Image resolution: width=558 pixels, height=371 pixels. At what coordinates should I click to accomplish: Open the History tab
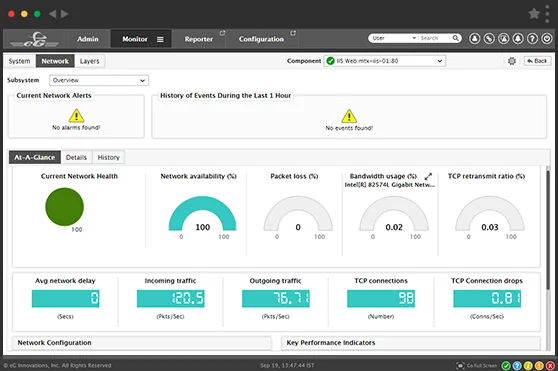tap(109, 157)
